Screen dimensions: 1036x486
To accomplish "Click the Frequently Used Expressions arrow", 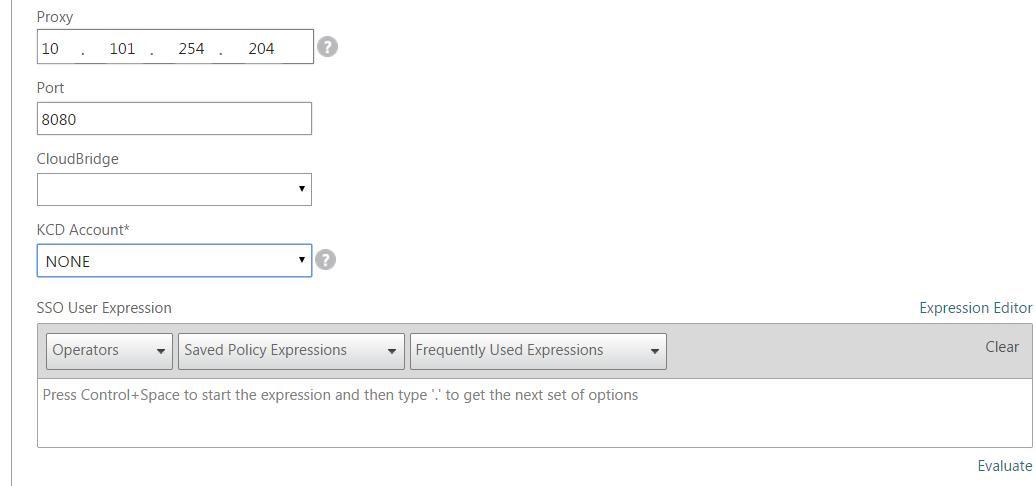I will (655, 351).
